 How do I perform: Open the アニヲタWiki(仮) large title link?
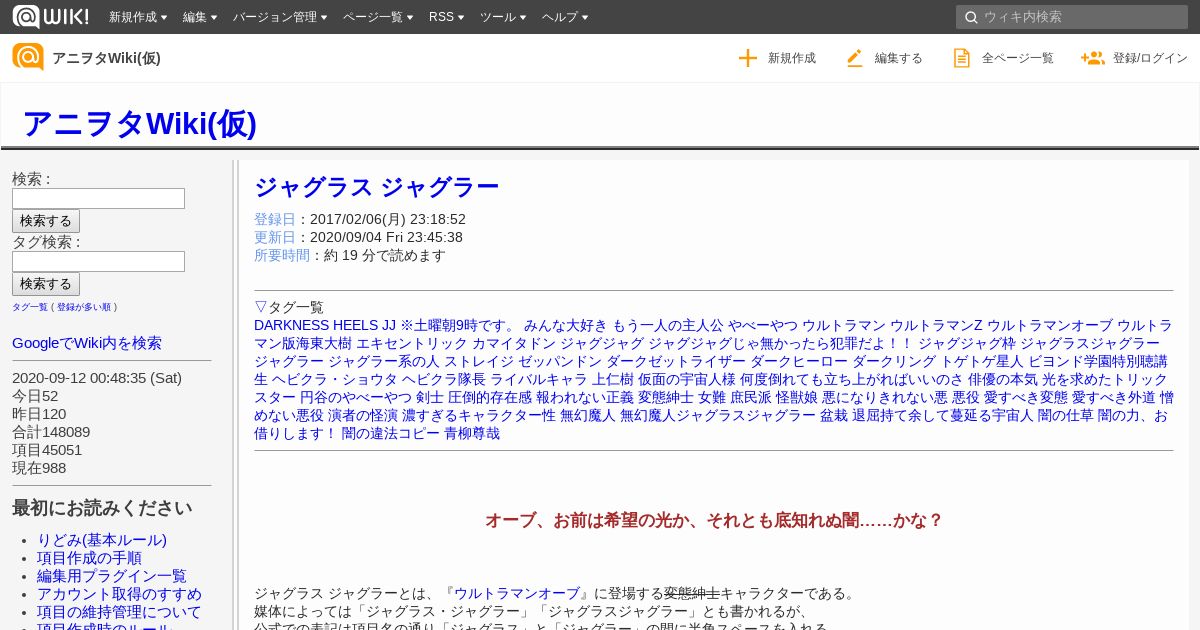tap(139, 123)
